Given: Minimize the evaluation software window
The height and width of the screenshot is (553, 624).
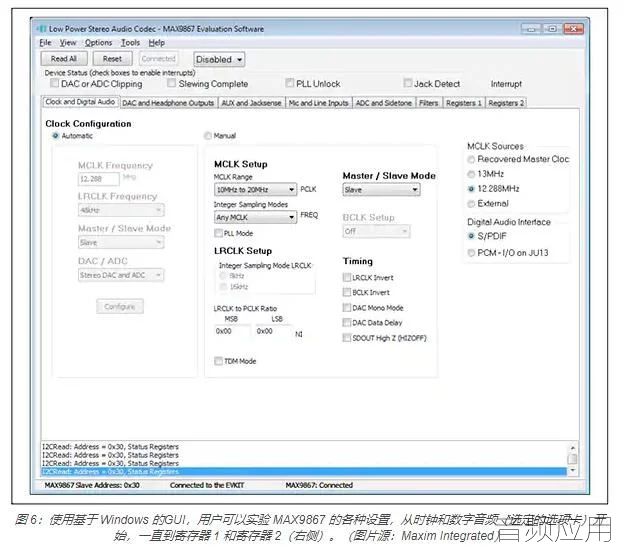Looking at the screenshot, I should (531, 29).
